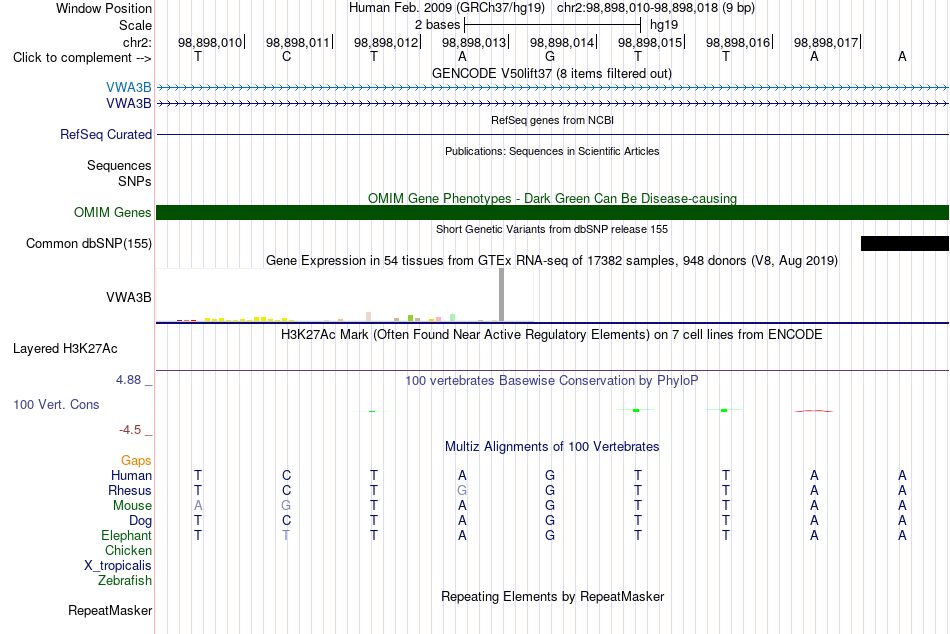Click the gray T mismatch in the Elephant row
The height and width of the screenshot is (634, 950).
[x=286, y=536]
